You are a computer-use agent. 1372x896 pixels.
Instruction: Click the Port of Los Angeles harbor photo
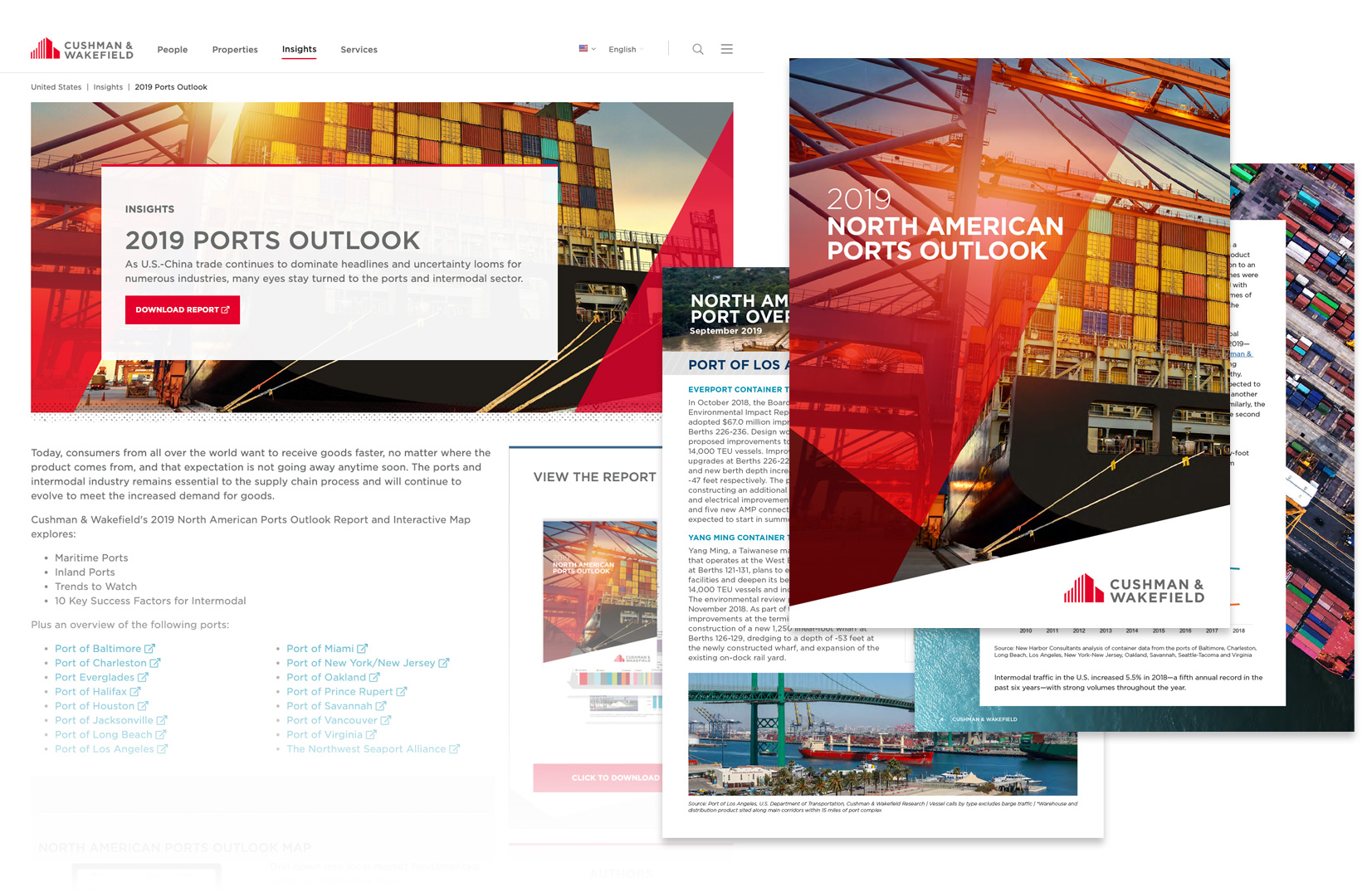coord(882,733)
